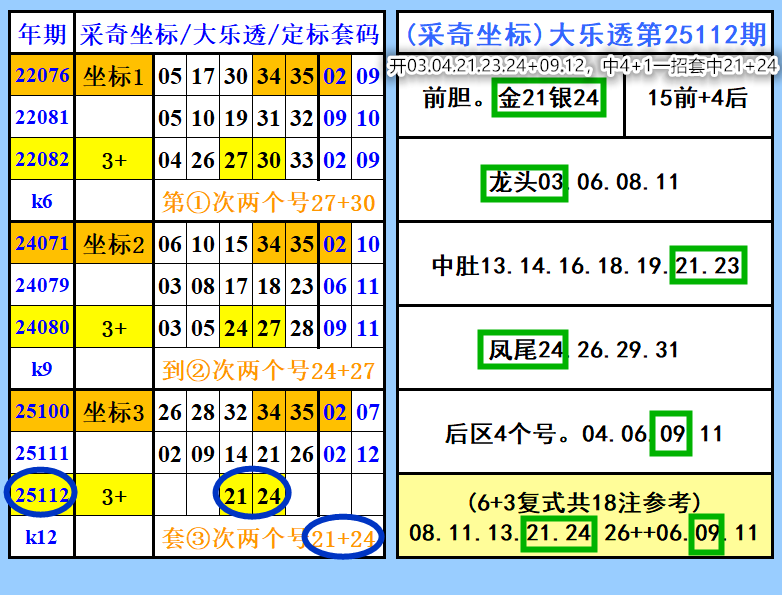Click blue 12 in row 25111
The height and width of the screenshot is (595, 782).
368,454
